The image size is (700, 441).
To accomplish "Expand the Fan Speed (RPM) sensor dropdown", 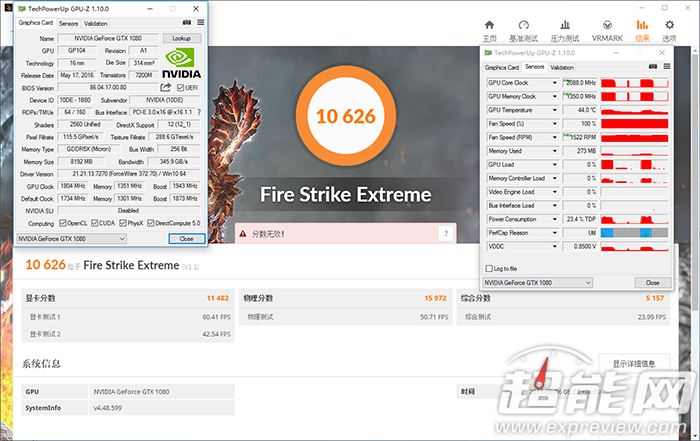I will click(555, 137).
